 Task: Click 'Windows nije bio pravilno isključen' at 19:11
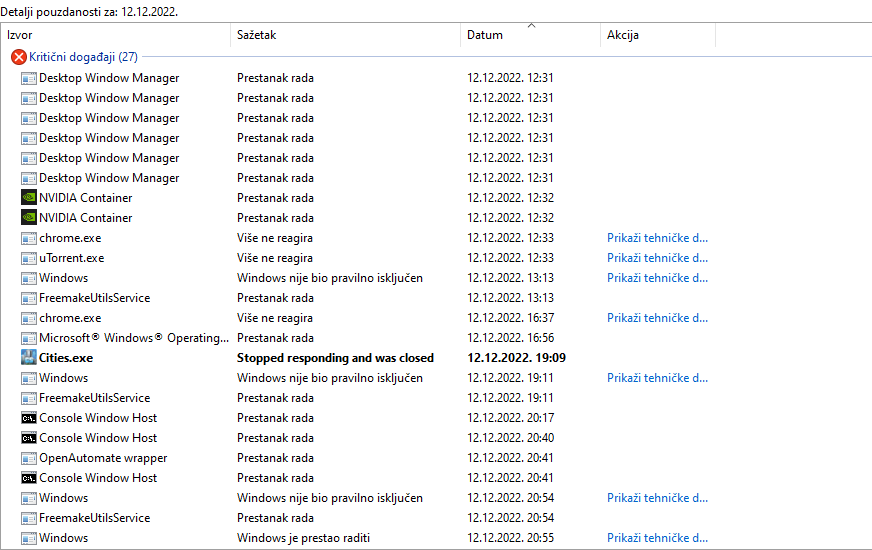point(330,378)
